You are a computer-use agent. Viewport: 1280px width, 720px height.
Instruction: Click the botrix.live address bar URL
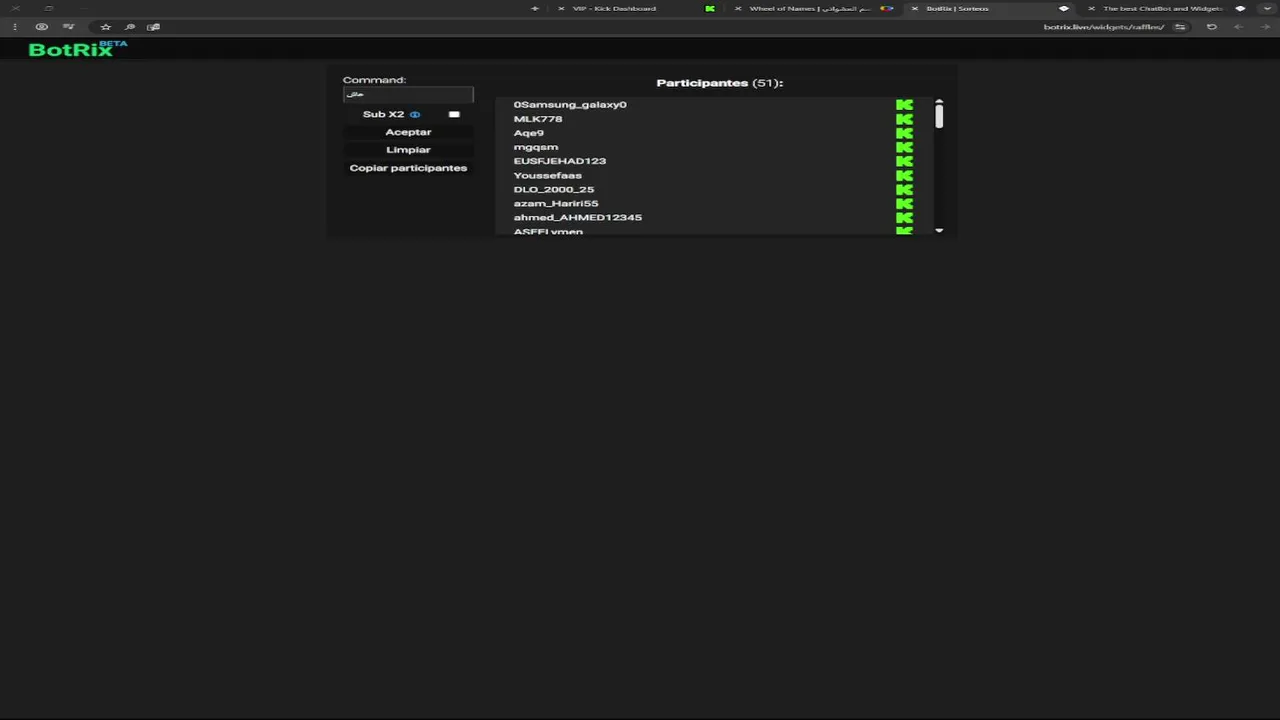tap(1104, 27)
